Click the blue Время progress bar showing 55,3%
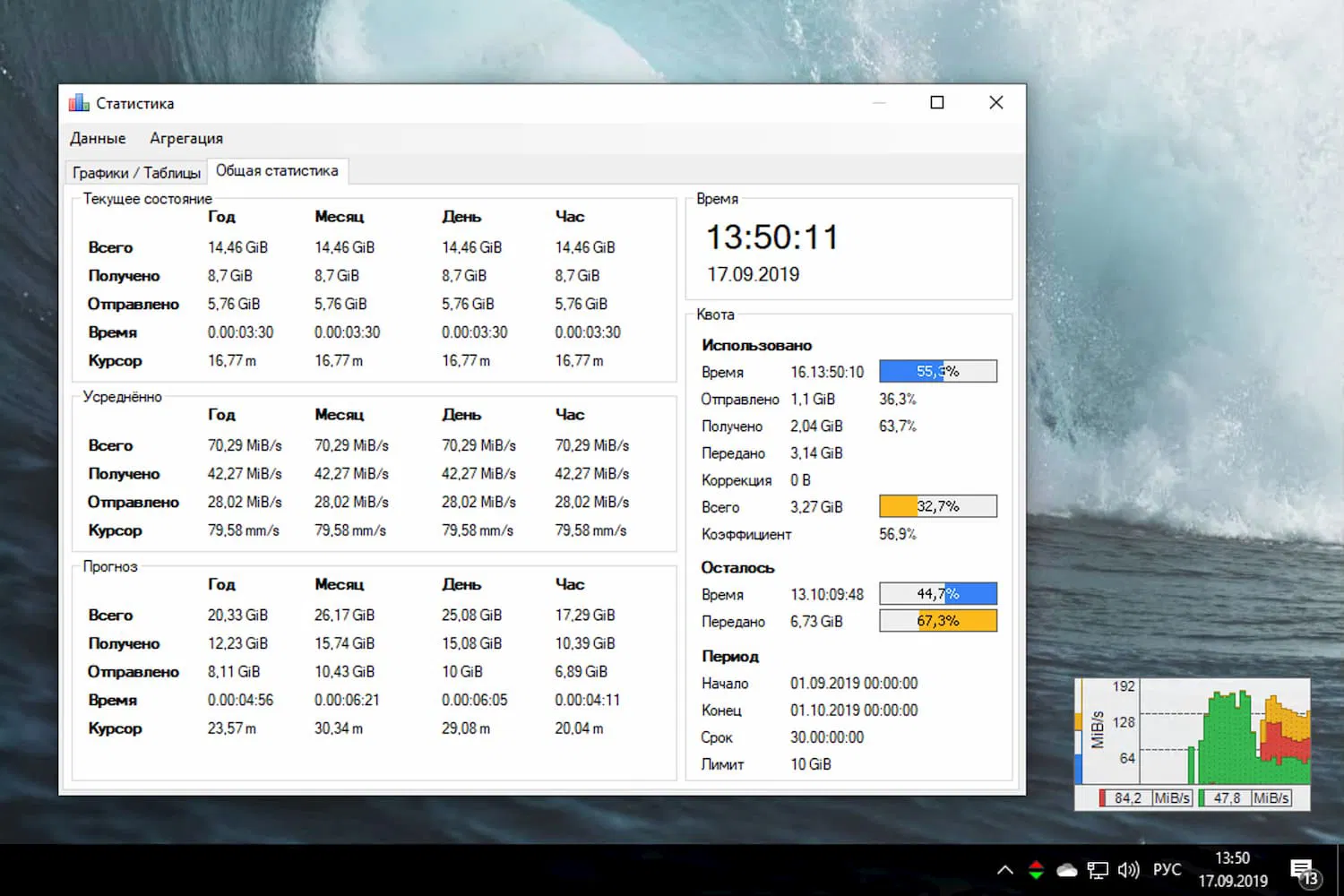The height and width of the screenshot is (896, 1344). pos(937,370)
